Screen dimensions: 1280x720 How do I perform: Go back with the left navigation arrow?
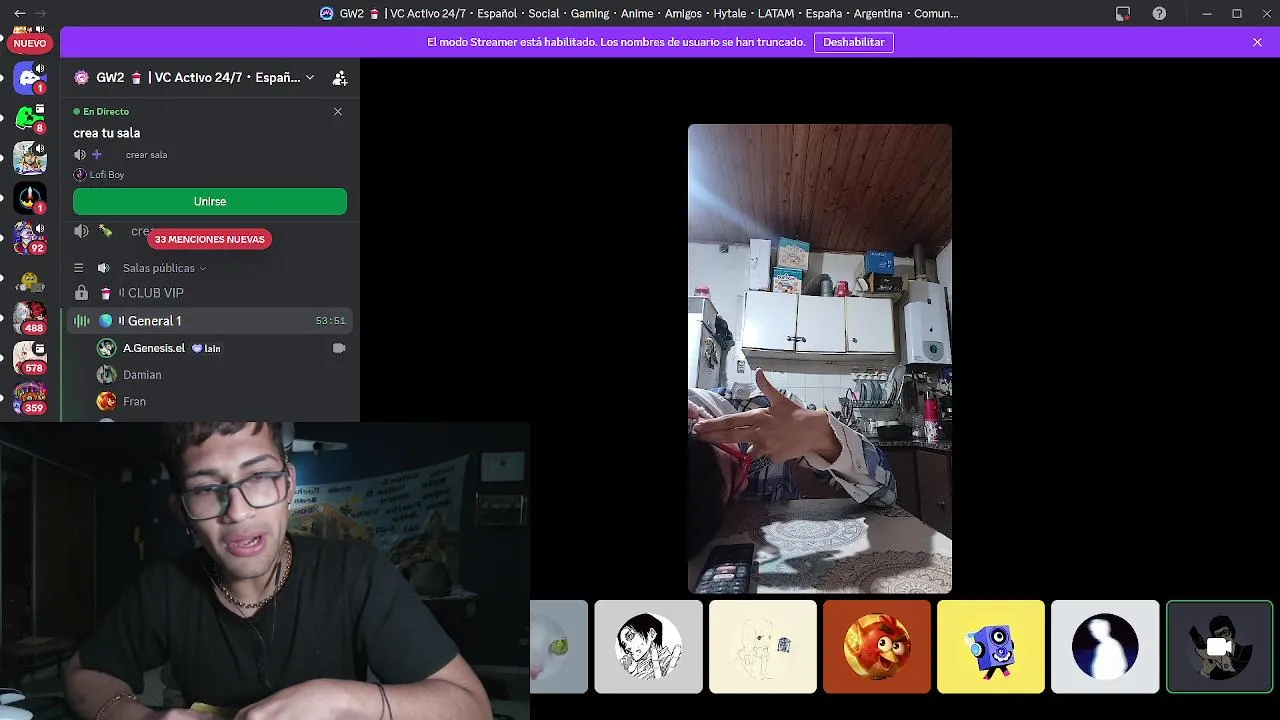point(20,14)
